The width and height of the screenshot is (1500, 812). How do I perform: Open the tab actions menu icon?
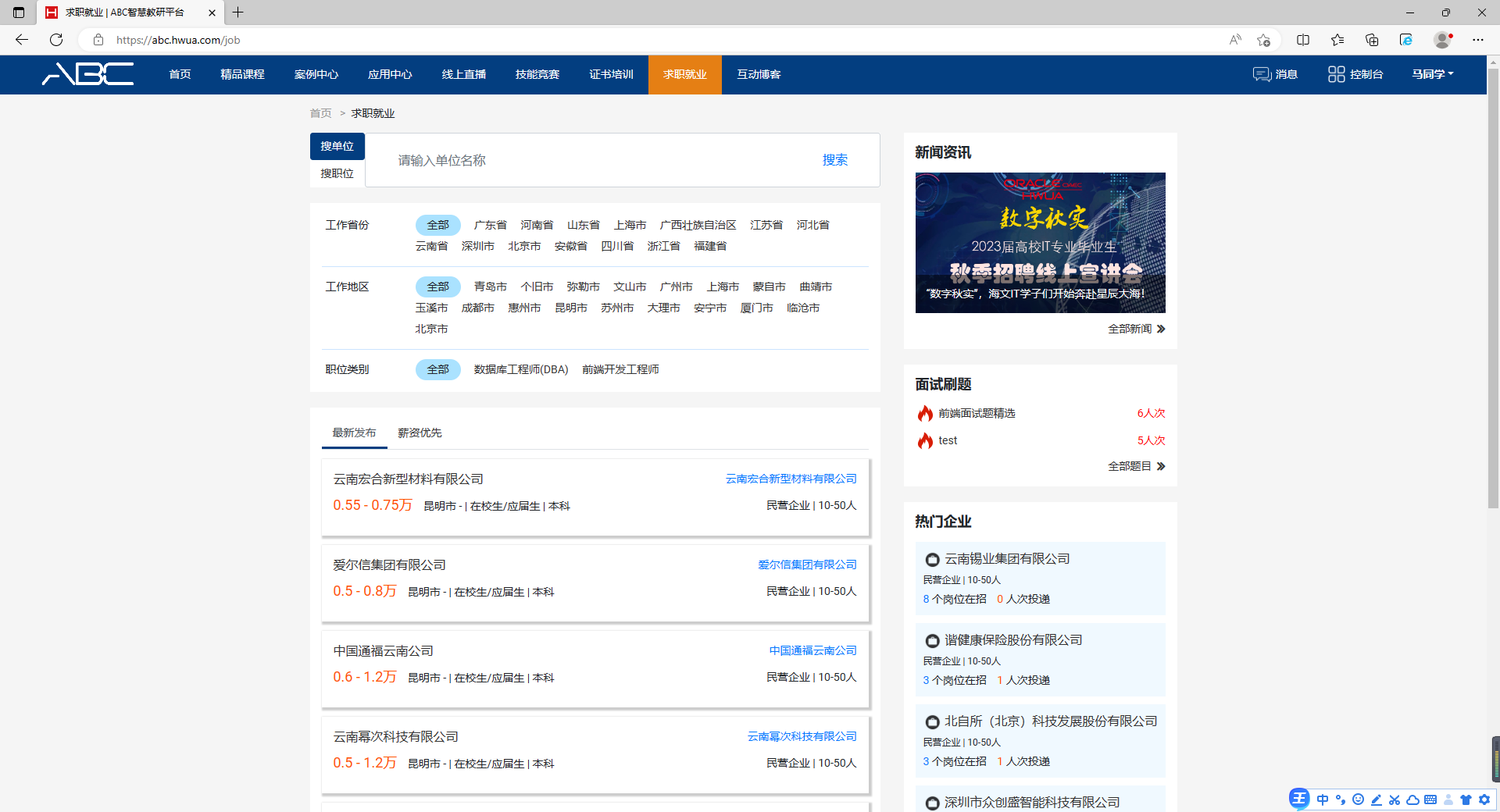click(19, 12)
